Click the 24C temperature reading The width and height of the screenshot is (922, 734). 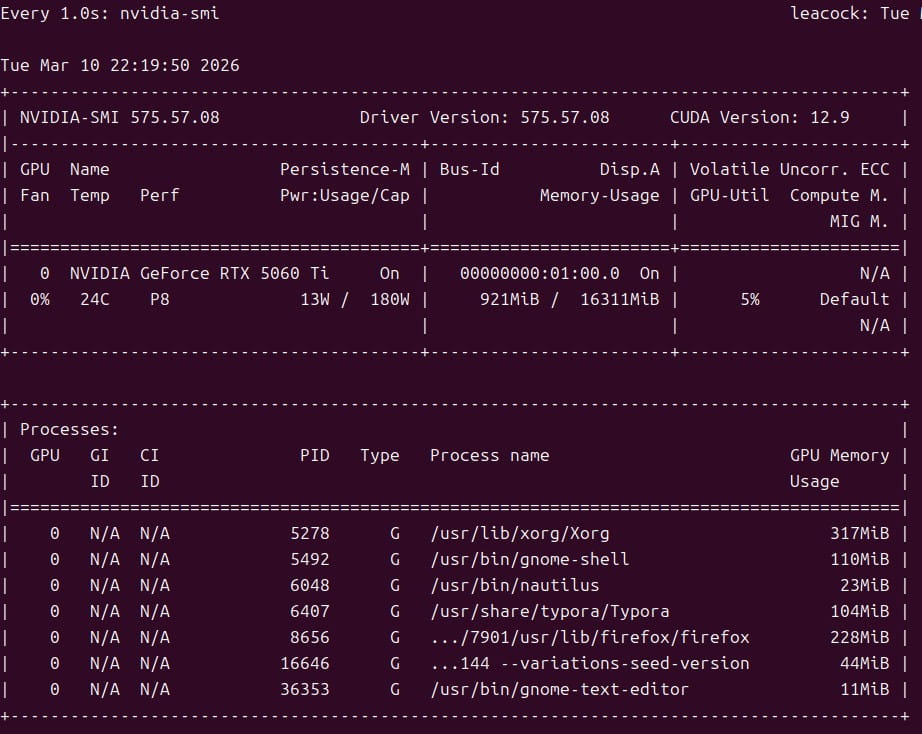[x=95, y=299]
